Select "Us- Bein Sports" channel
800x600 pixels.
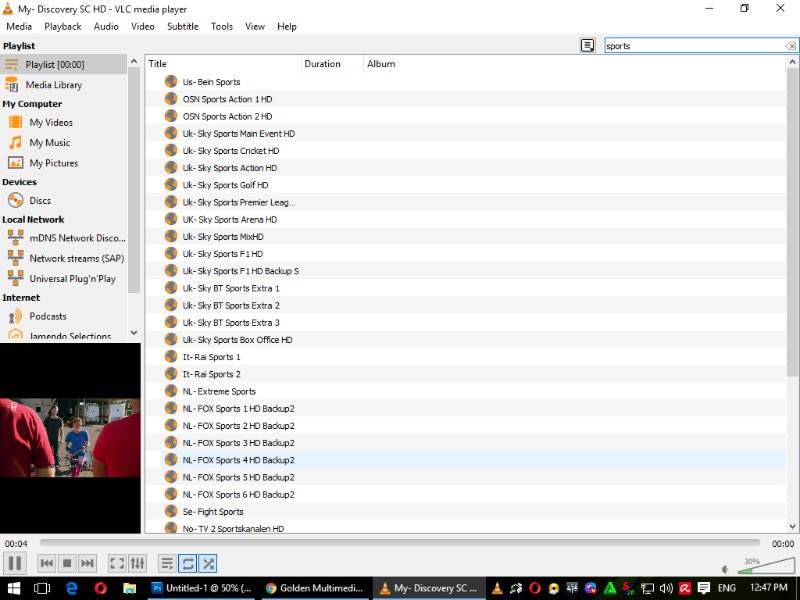coord(465,82)
